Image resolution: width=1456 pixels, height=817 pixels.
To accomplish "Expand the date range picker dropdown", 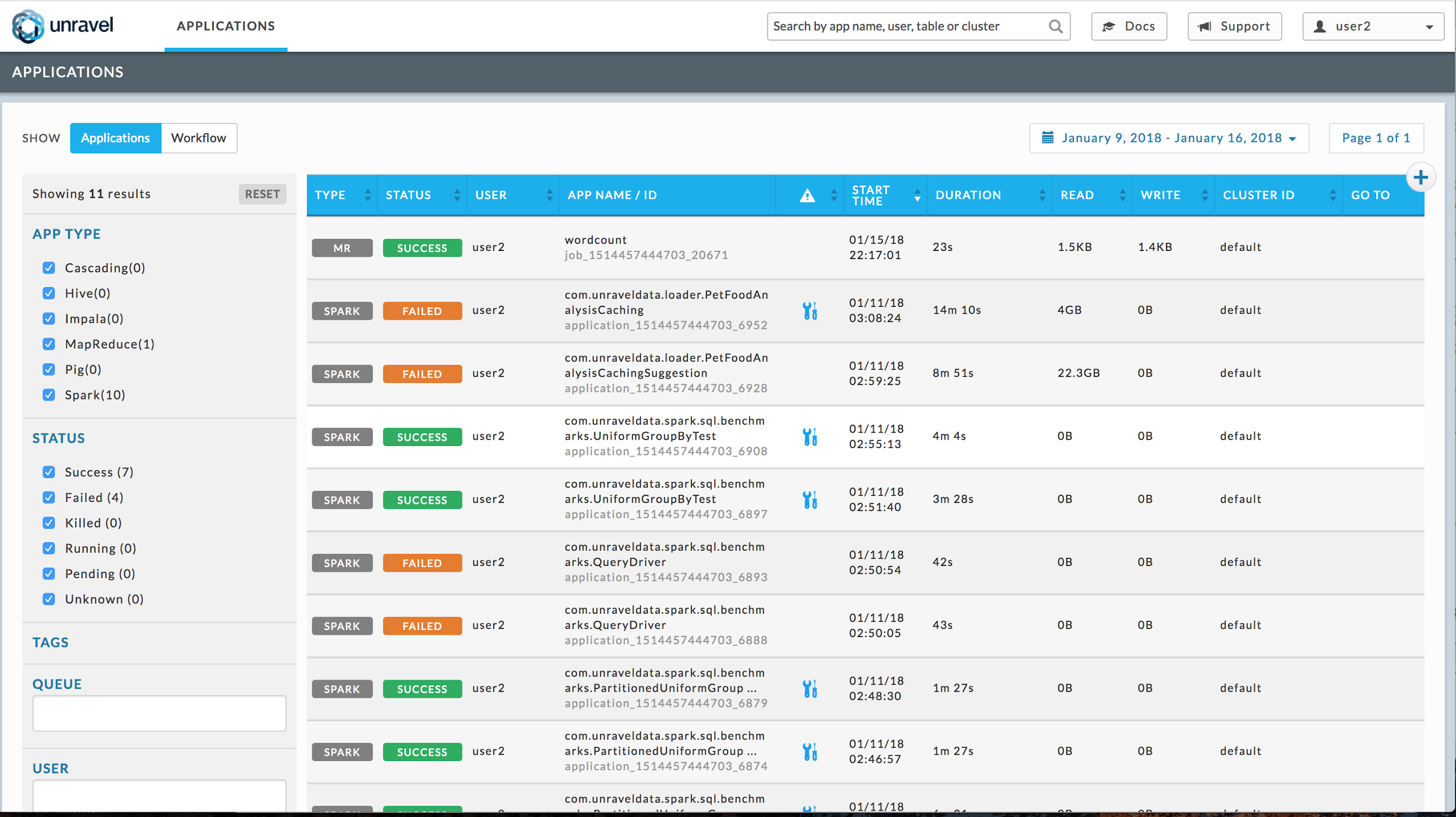I will click(x=1169, y=137).
